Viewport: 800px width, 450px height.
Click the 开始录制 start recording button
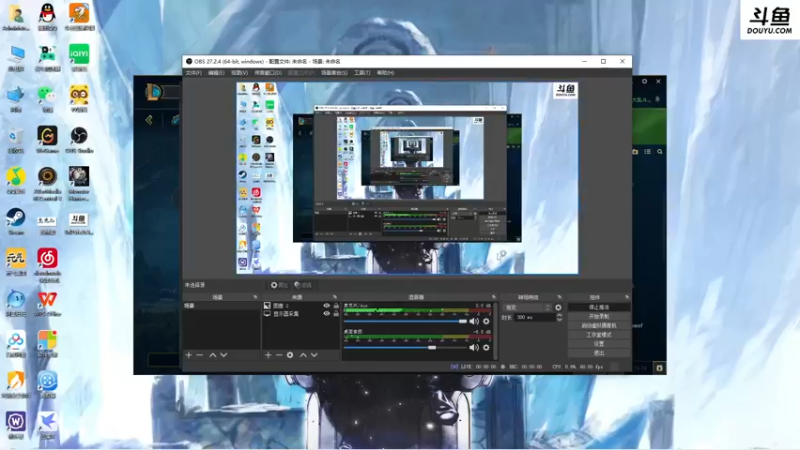pyautogui.click(x=599, y=316)
